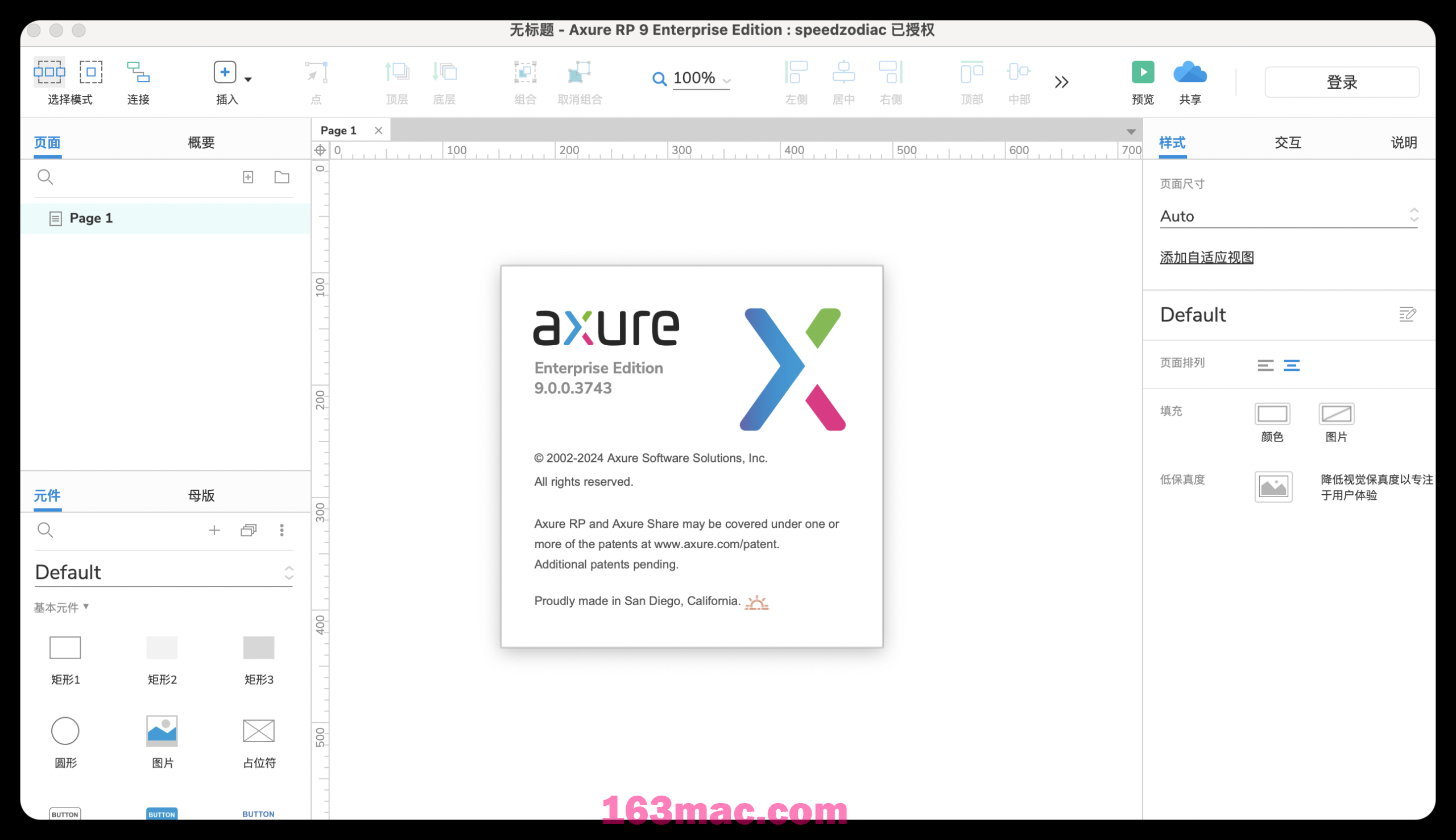Search pages with magnifier icon
Image resolution: width=1456 pixels, height=840 pixels.
[x=45, y=177]
